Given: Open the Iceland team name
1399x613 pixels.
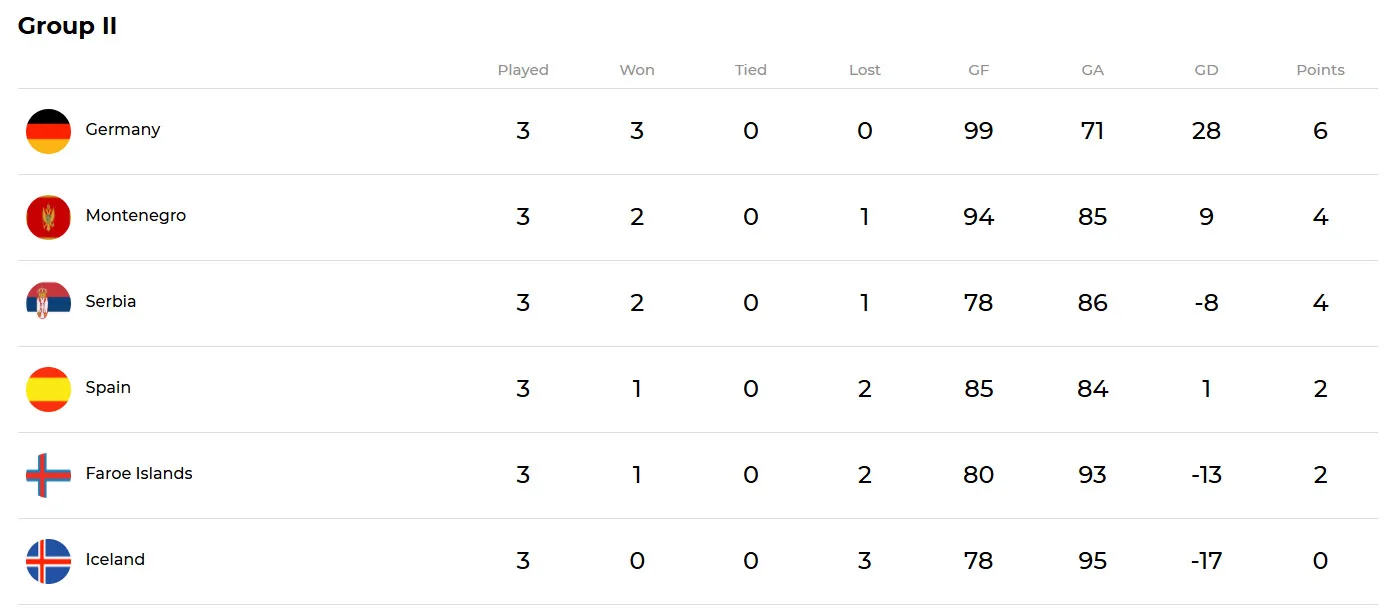Looking at the screenshot, I should [115, 560].
